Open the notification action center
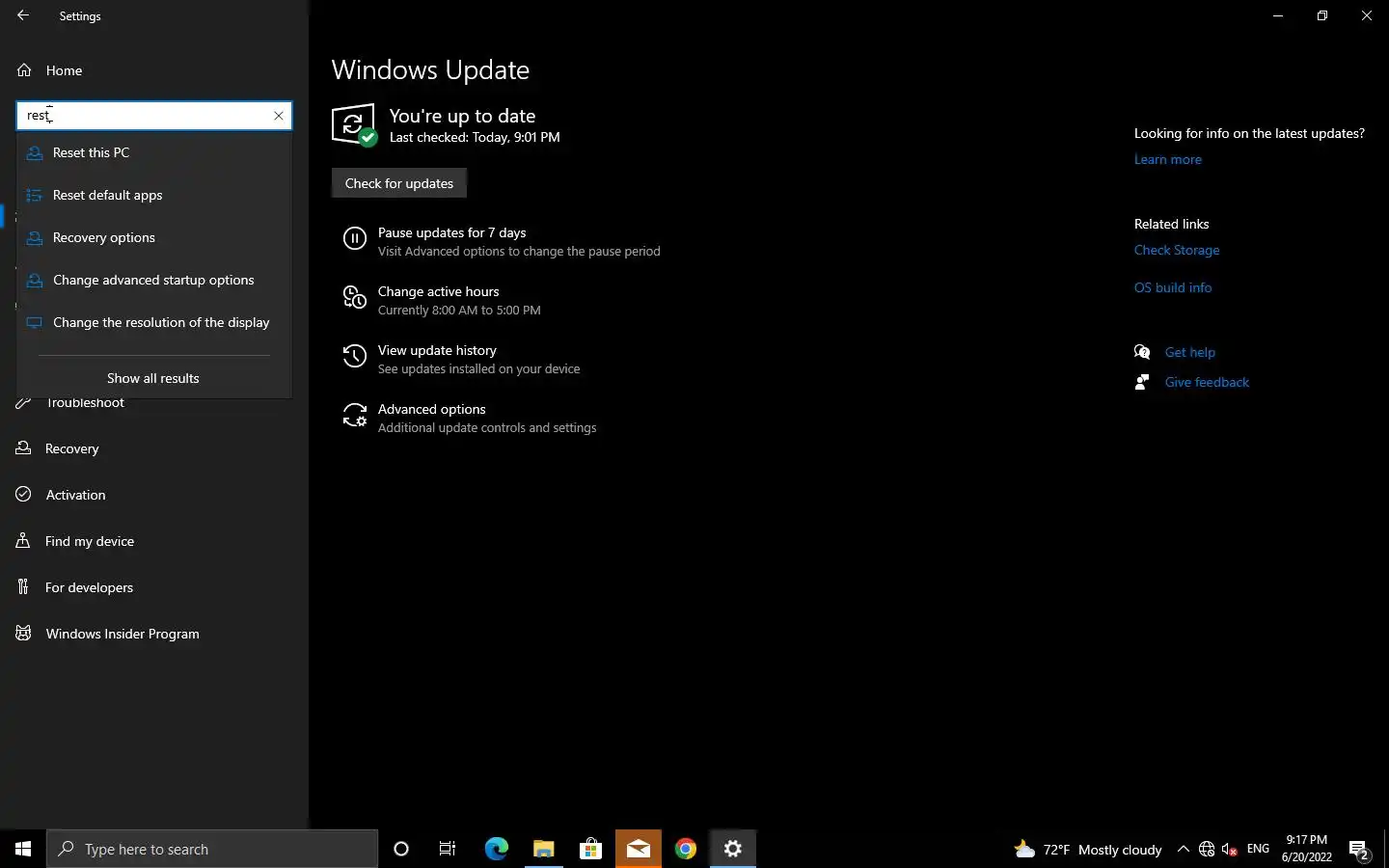1389x868 pixels. [1359, 850]
